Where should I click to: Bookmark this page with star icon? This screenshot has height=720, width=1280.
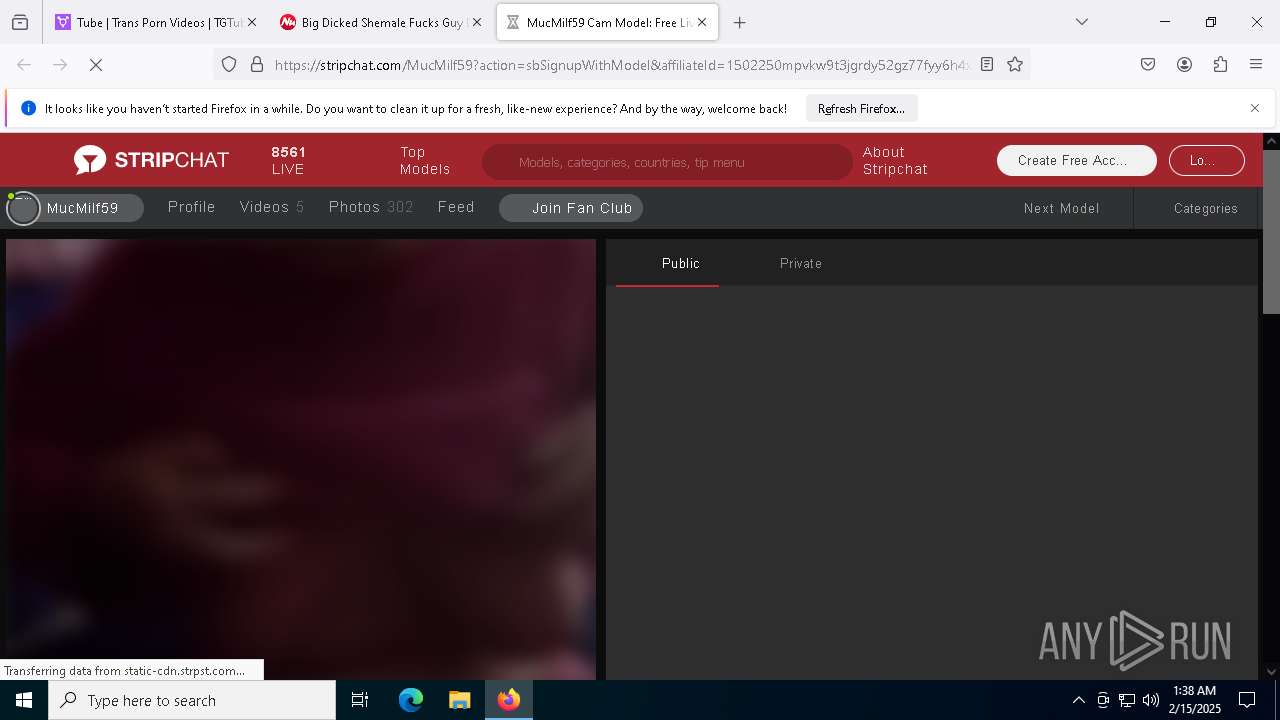pyautogui.click(x=1015, y=65)
